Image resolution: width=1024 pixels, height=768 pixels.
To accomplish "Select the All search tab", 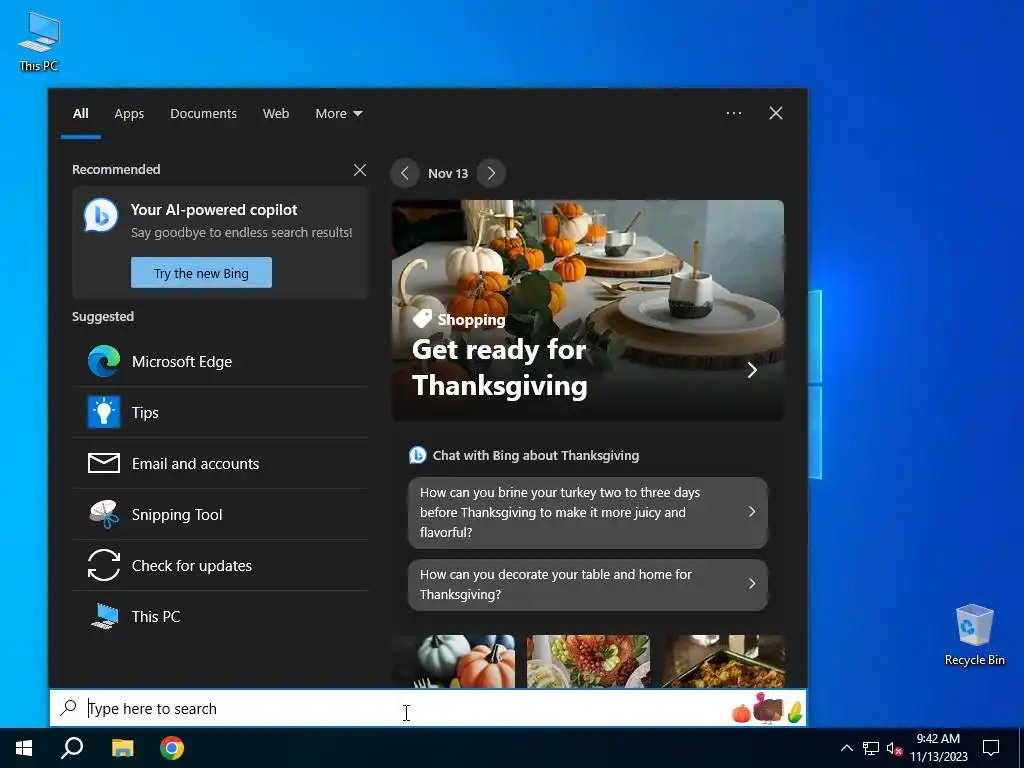I will tap(80, 113).
